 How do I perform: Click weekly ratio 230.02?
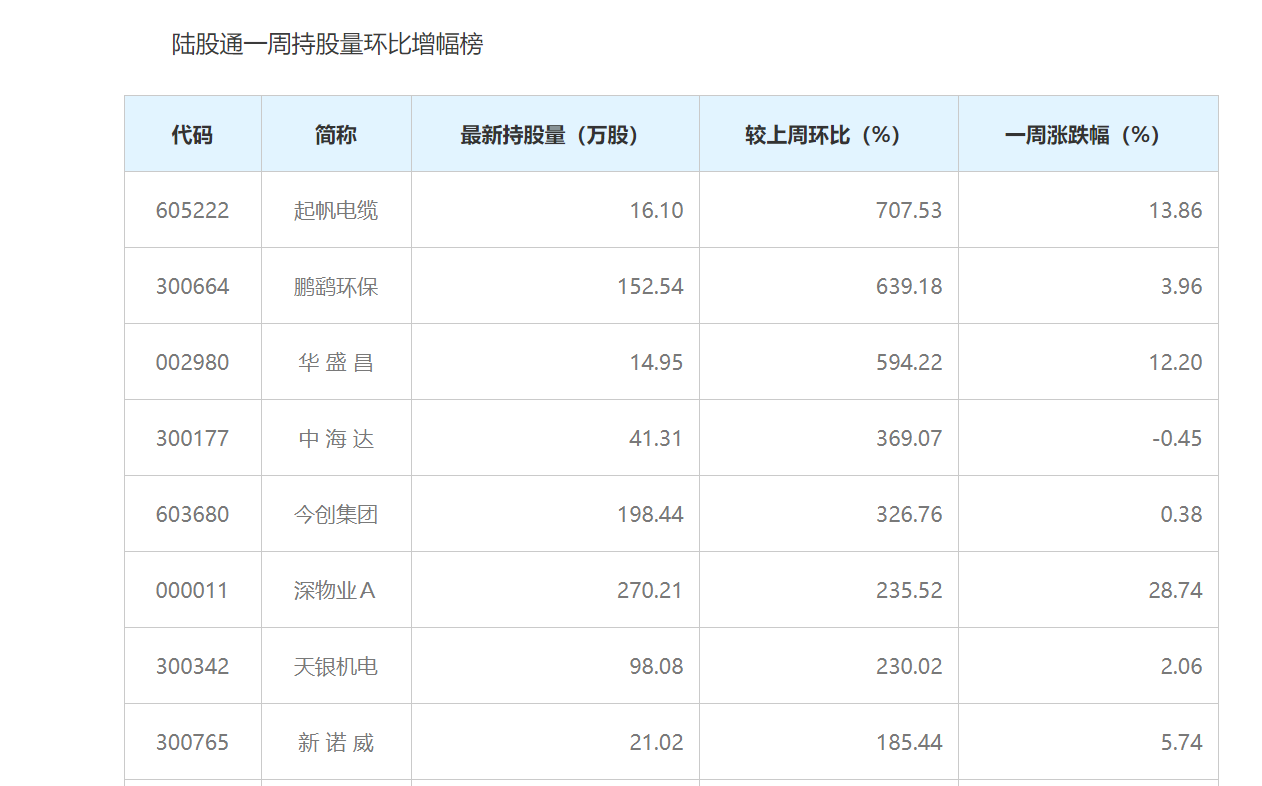(x=909, y=667)
